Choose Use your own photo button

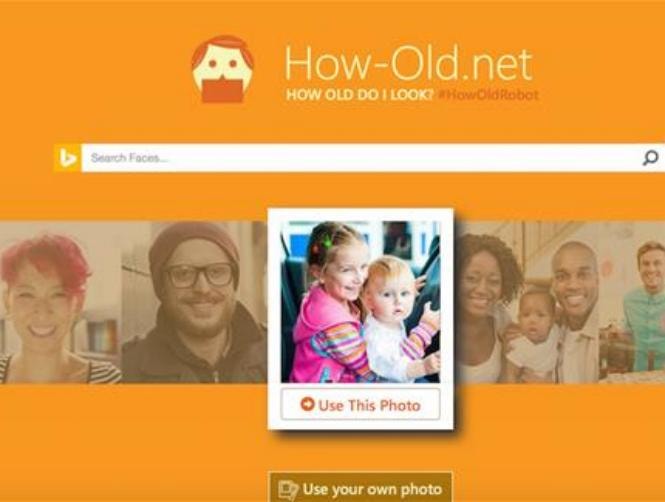click(360, 489)
